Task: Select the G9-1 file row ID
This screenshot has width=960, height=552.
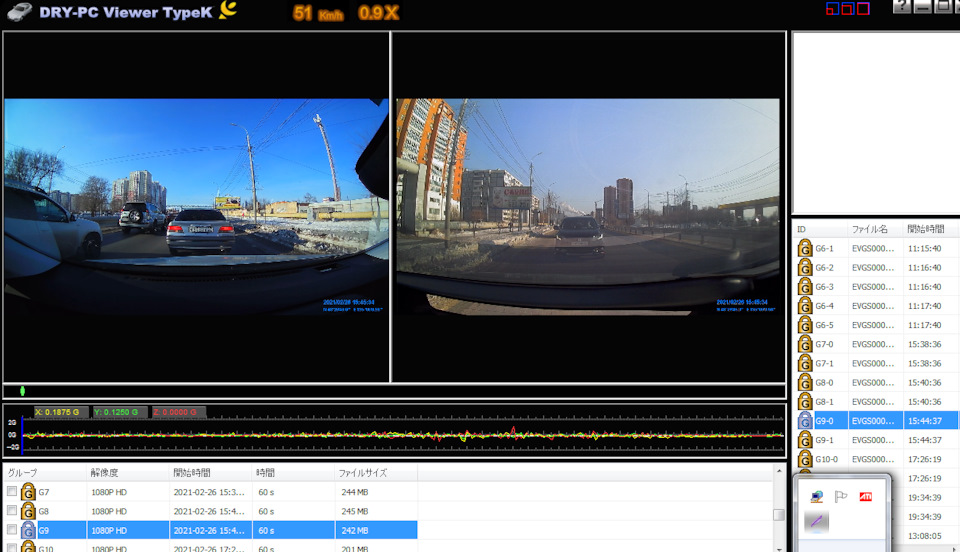Action: pyautogui.click(x=824, y=440)
